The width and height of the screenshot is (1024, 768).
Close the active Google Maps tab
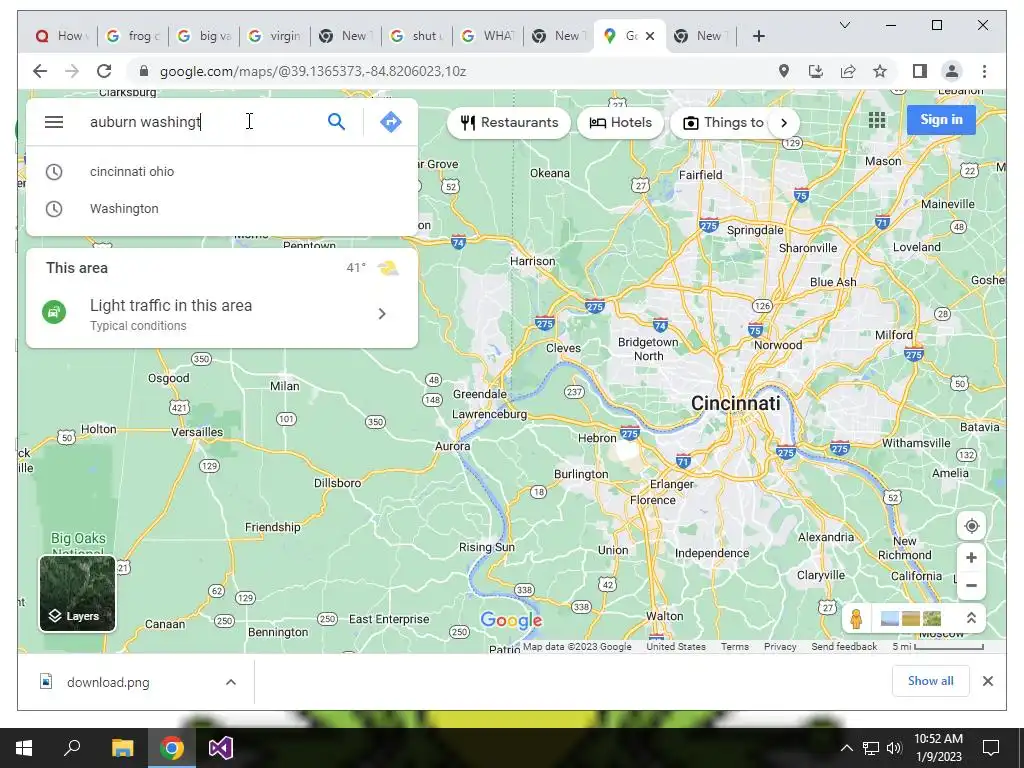coord(650,36)
